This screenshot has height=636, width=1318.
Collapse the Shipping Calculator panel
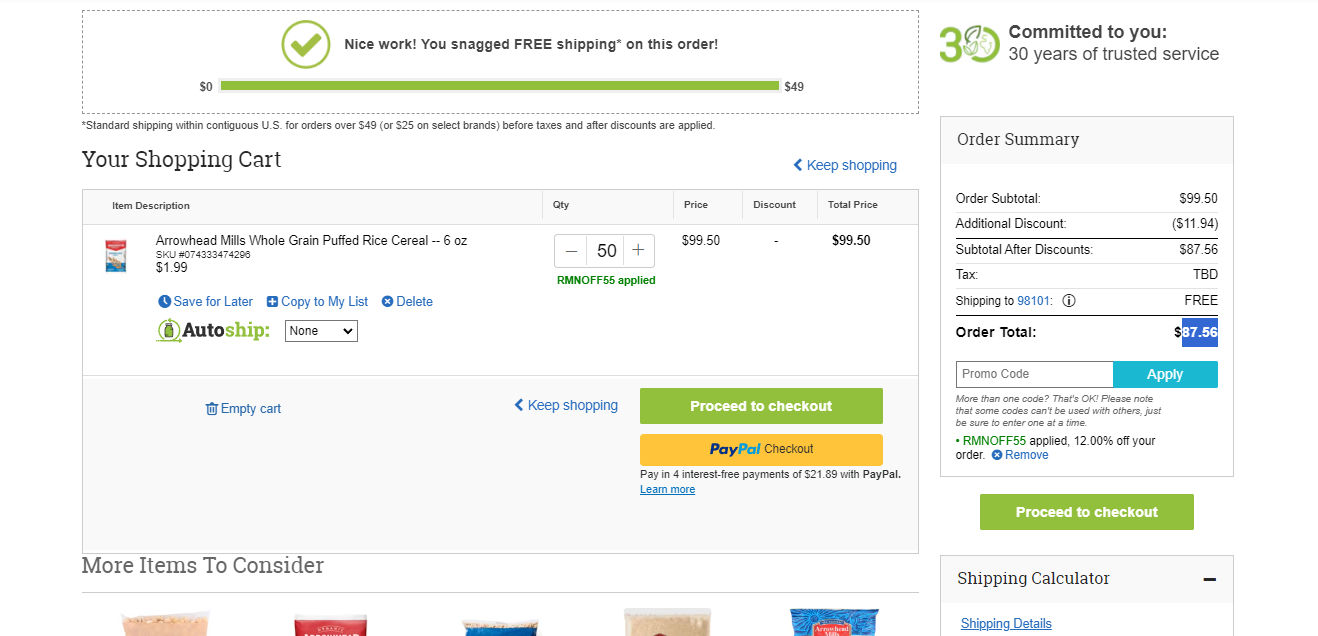pos(1209,579)
